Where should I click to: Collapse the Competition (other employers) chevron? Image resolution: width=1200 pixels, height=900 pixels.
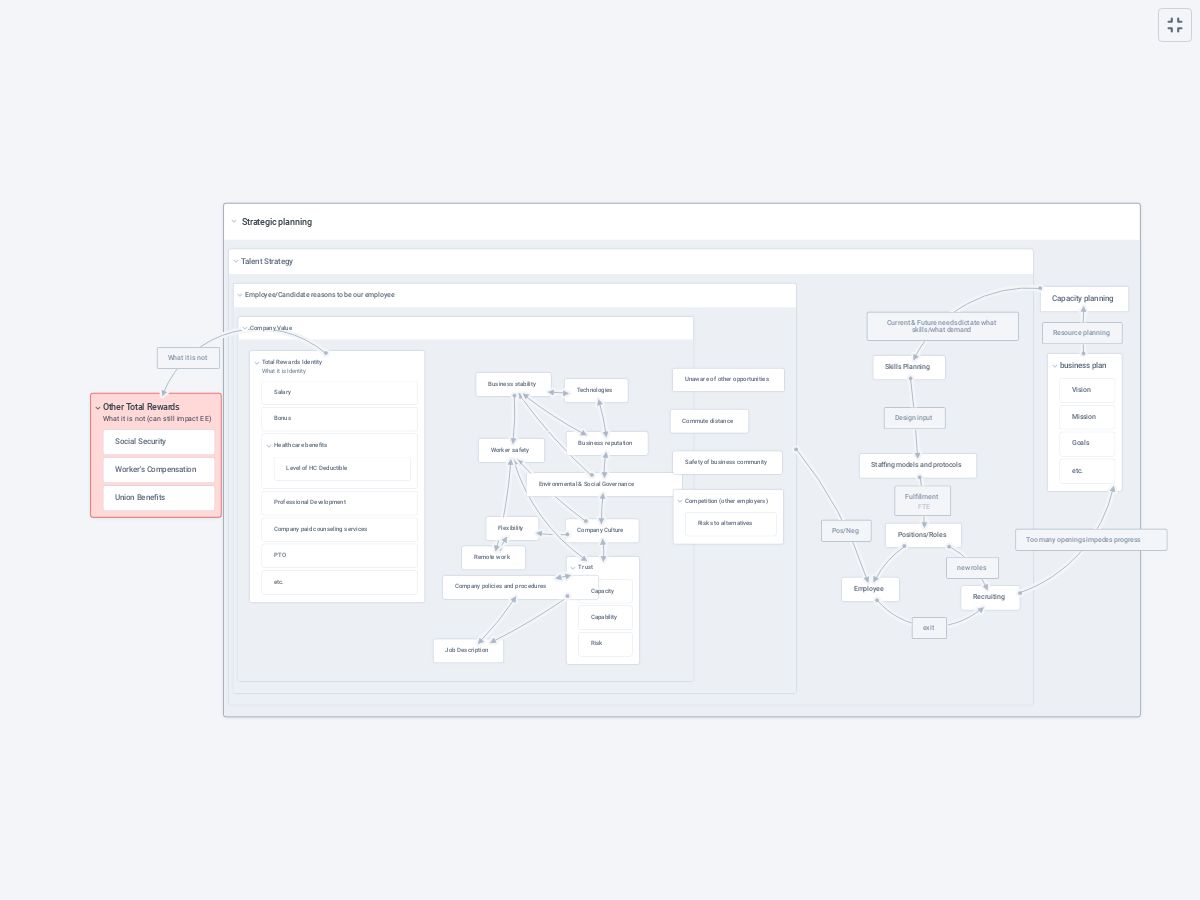[680, 501]
